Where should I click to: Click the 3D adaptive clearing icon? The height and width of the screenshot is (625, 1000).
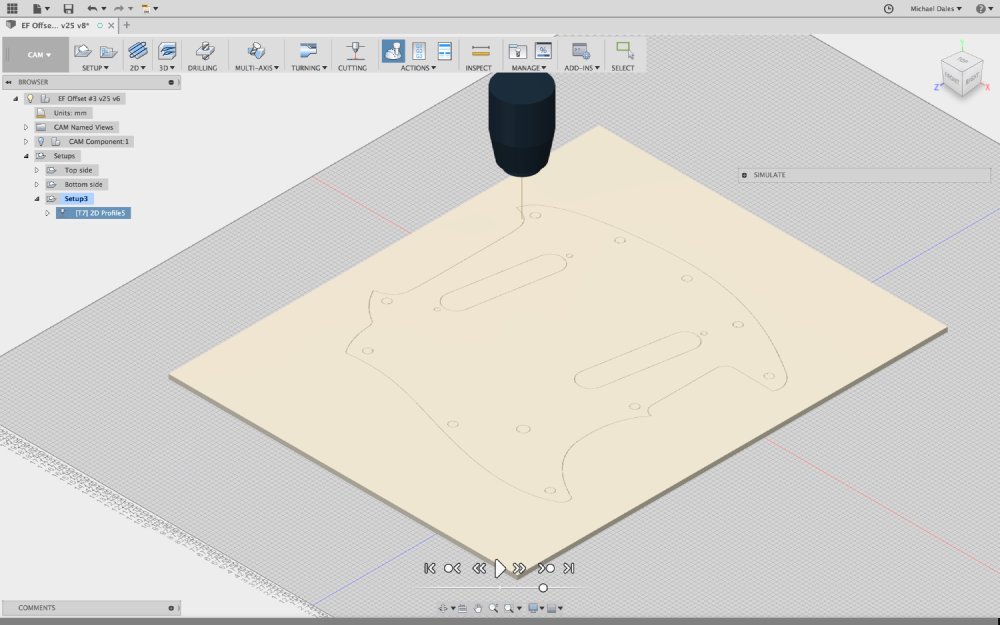167,51
